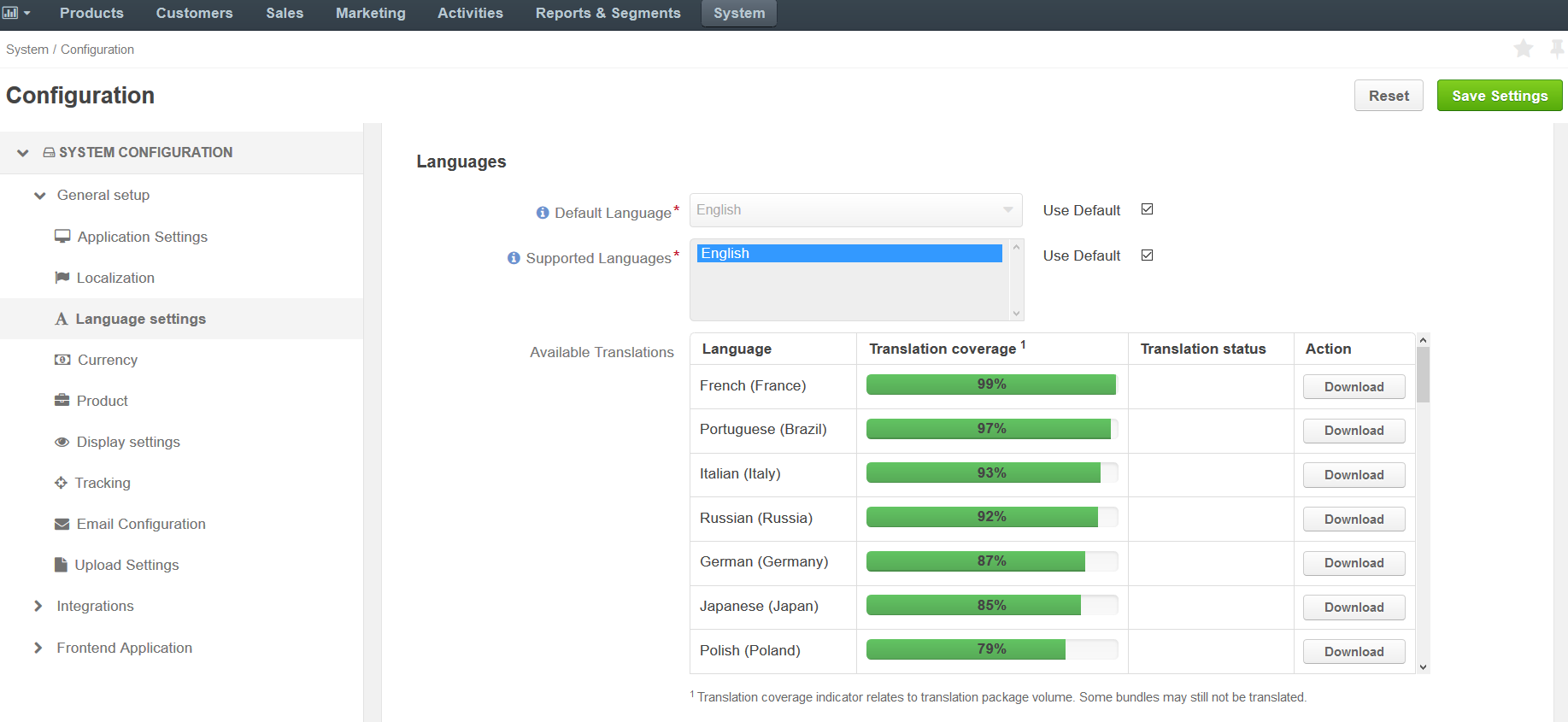Click the pin page icon

(x=1557, y=49)
